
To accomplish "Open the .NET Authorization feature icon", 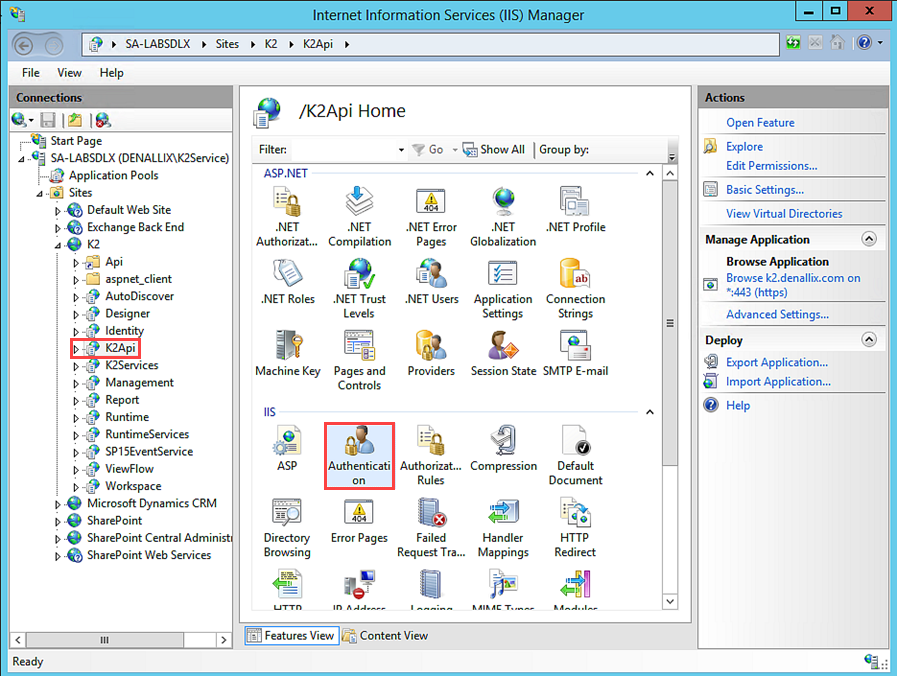I will 287,216.
